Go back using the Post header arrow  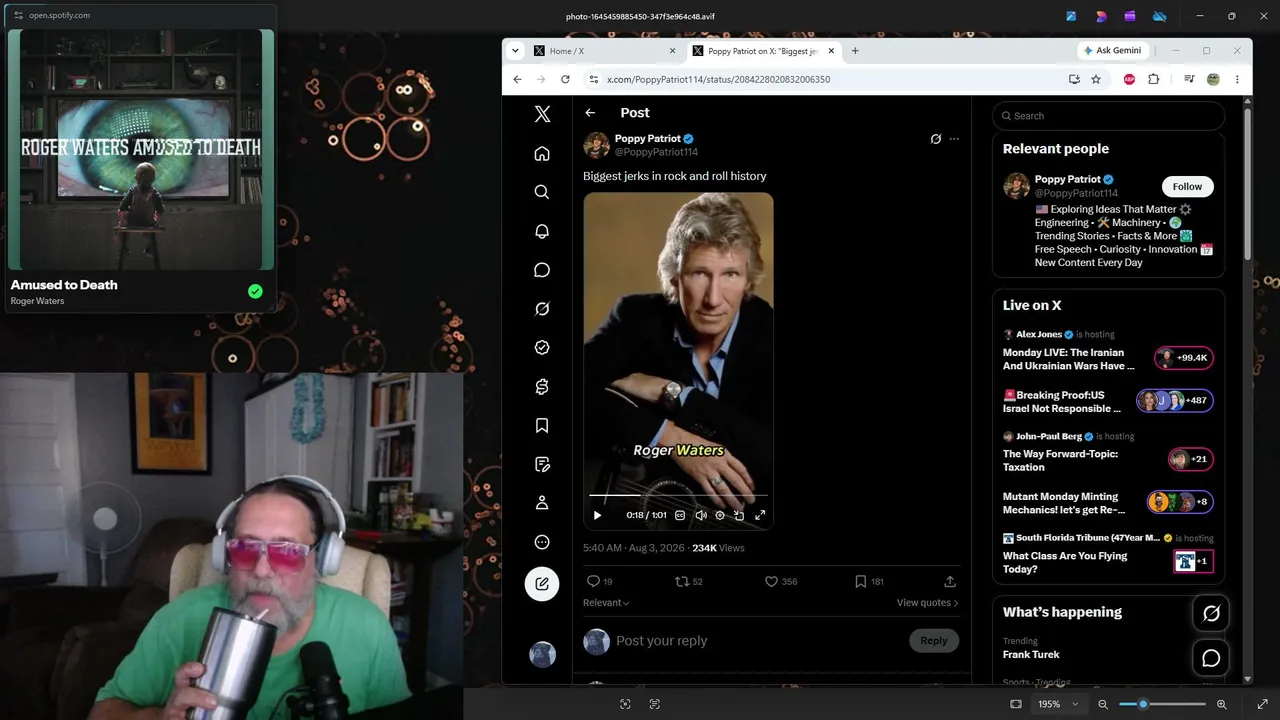(590, 113)
